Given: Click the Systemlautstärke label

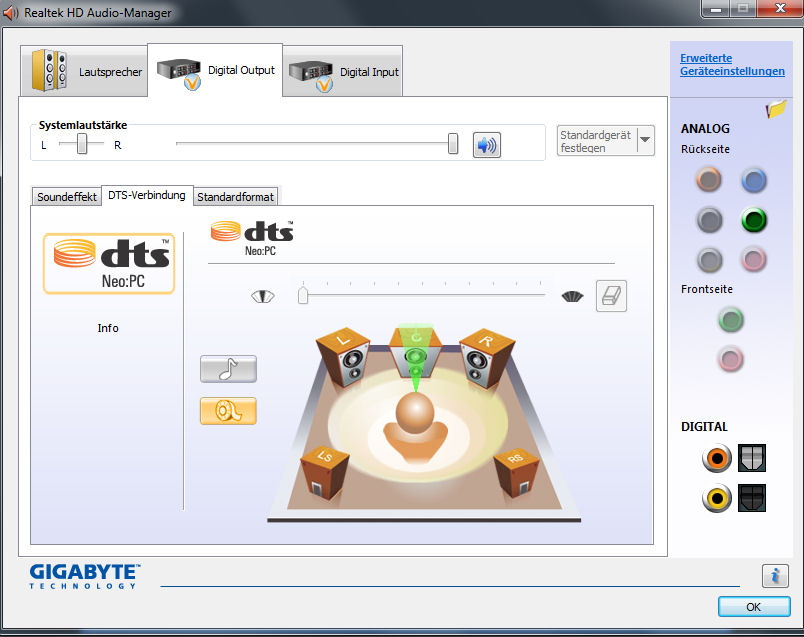Looking at the screenshot, I should [x=83, y=125].
